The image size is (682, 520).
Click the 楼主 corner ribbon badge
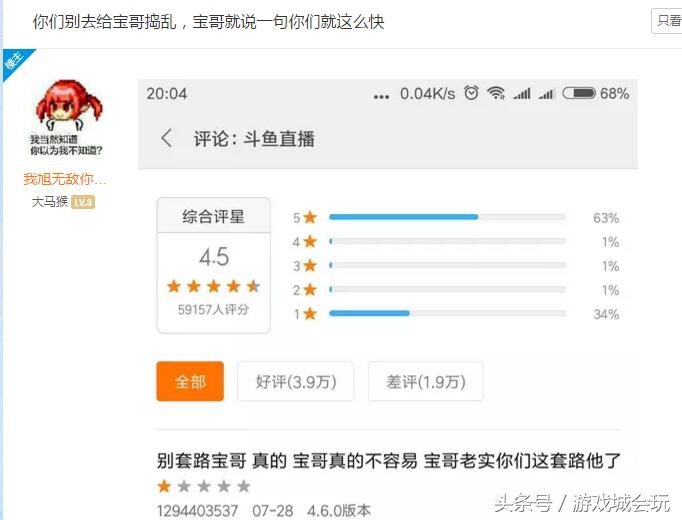click(15, 61)
